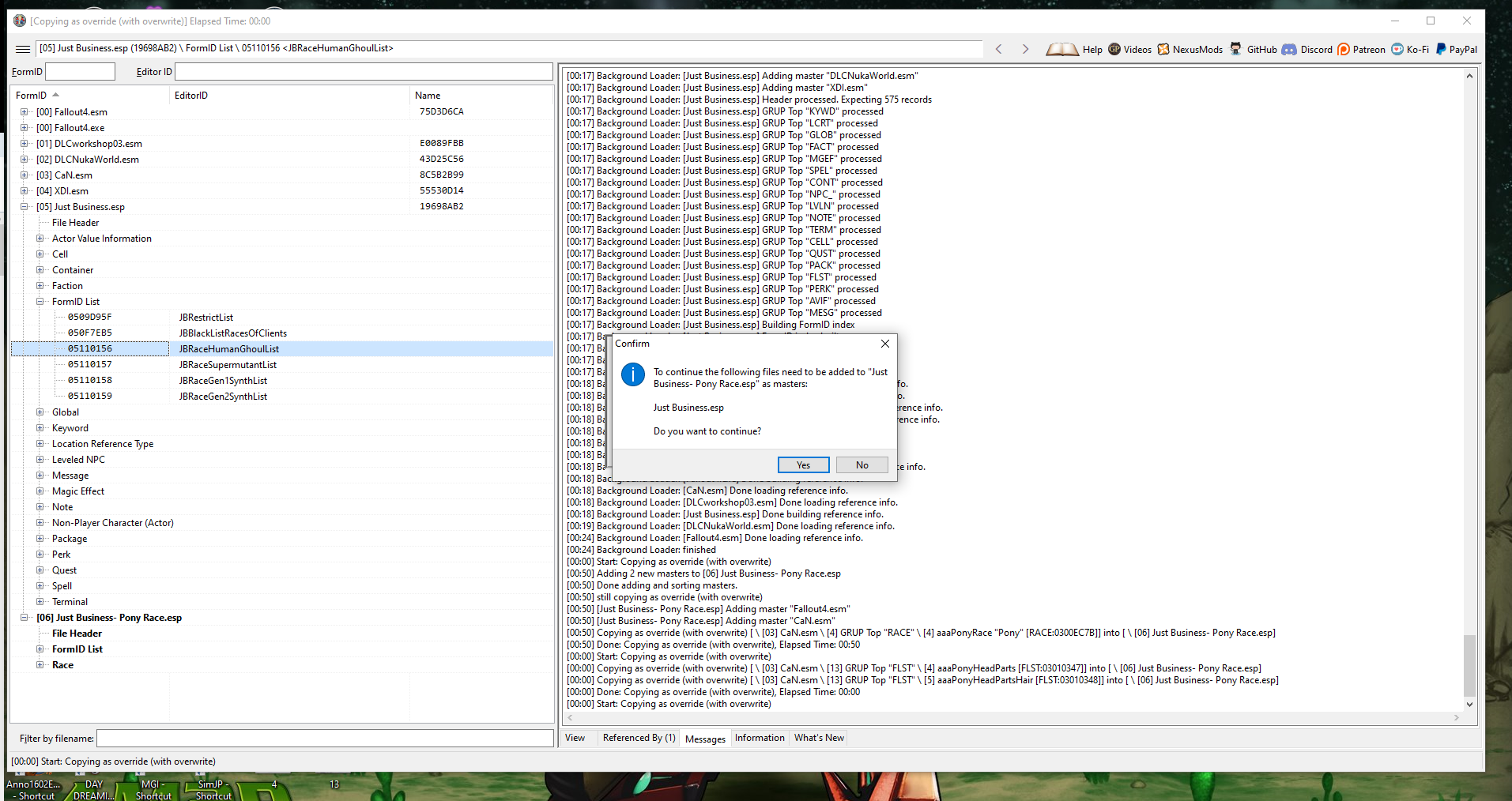Image resolution: width=1512 pixels, height=801 pixels.
Task: Close the Confirm dialog with X
Action: [885, 344]
